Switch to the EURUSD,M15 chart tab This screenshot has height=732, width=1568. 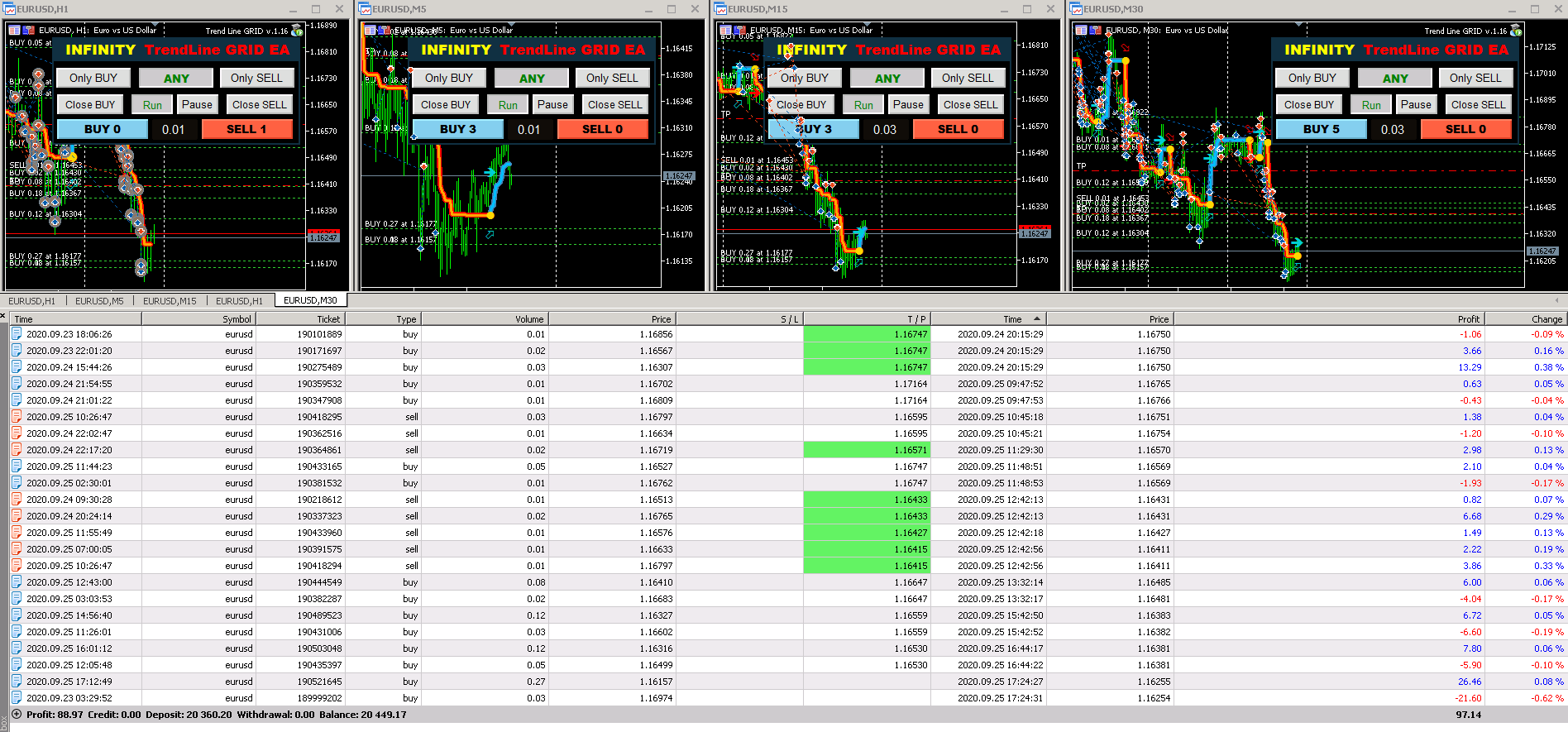click(170, 300)
